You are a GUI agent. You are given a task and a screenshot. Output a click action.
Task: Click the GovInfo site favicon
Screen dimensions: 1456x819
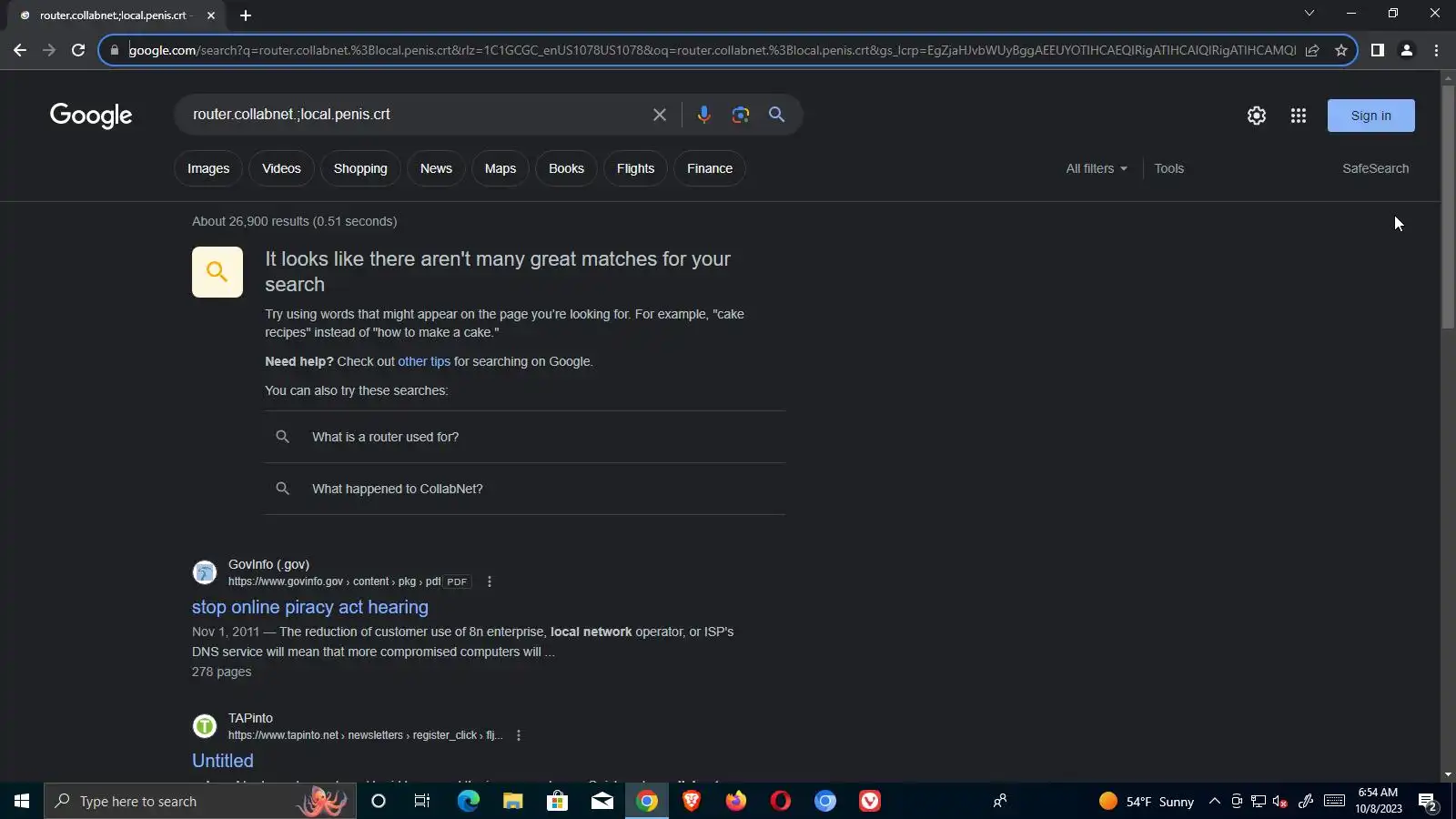(205, 572)
